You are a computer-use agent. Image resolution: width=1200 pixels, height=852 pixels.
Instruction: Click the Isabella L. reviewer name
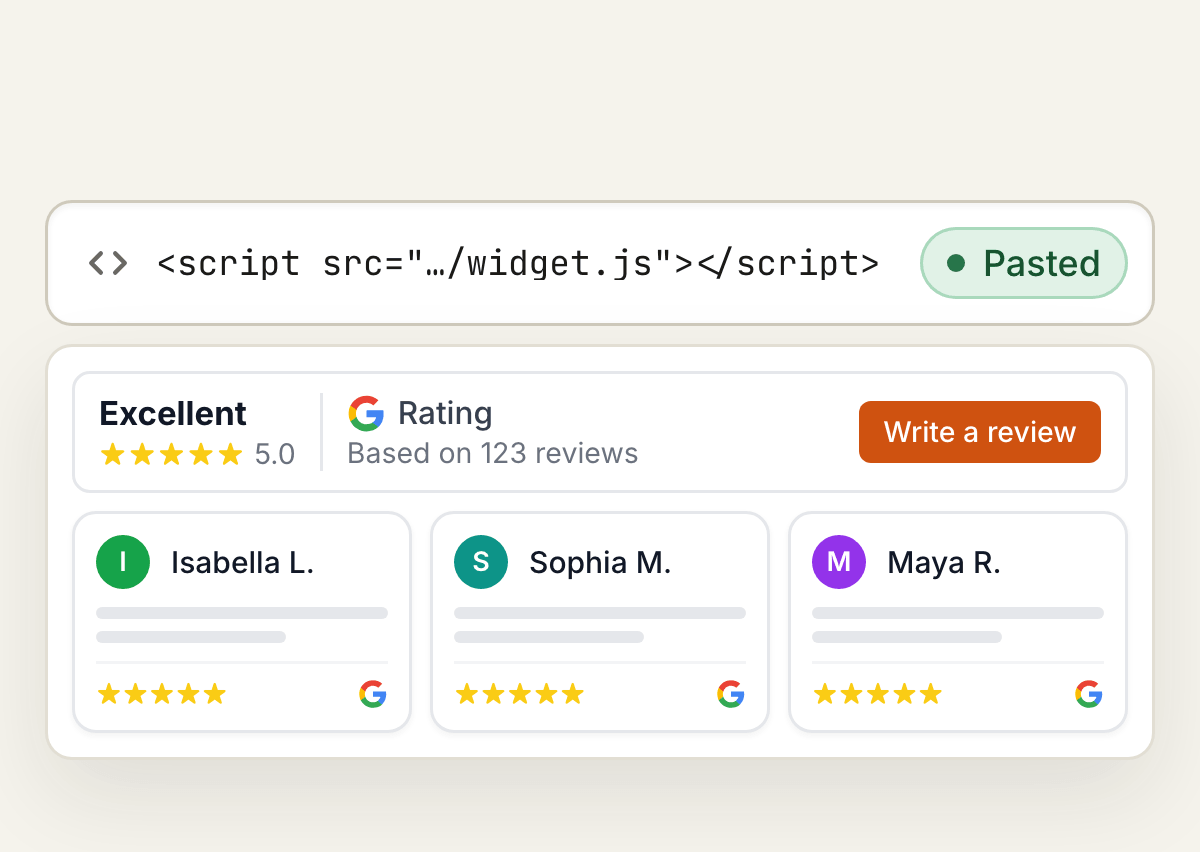[x=242, y=562]
